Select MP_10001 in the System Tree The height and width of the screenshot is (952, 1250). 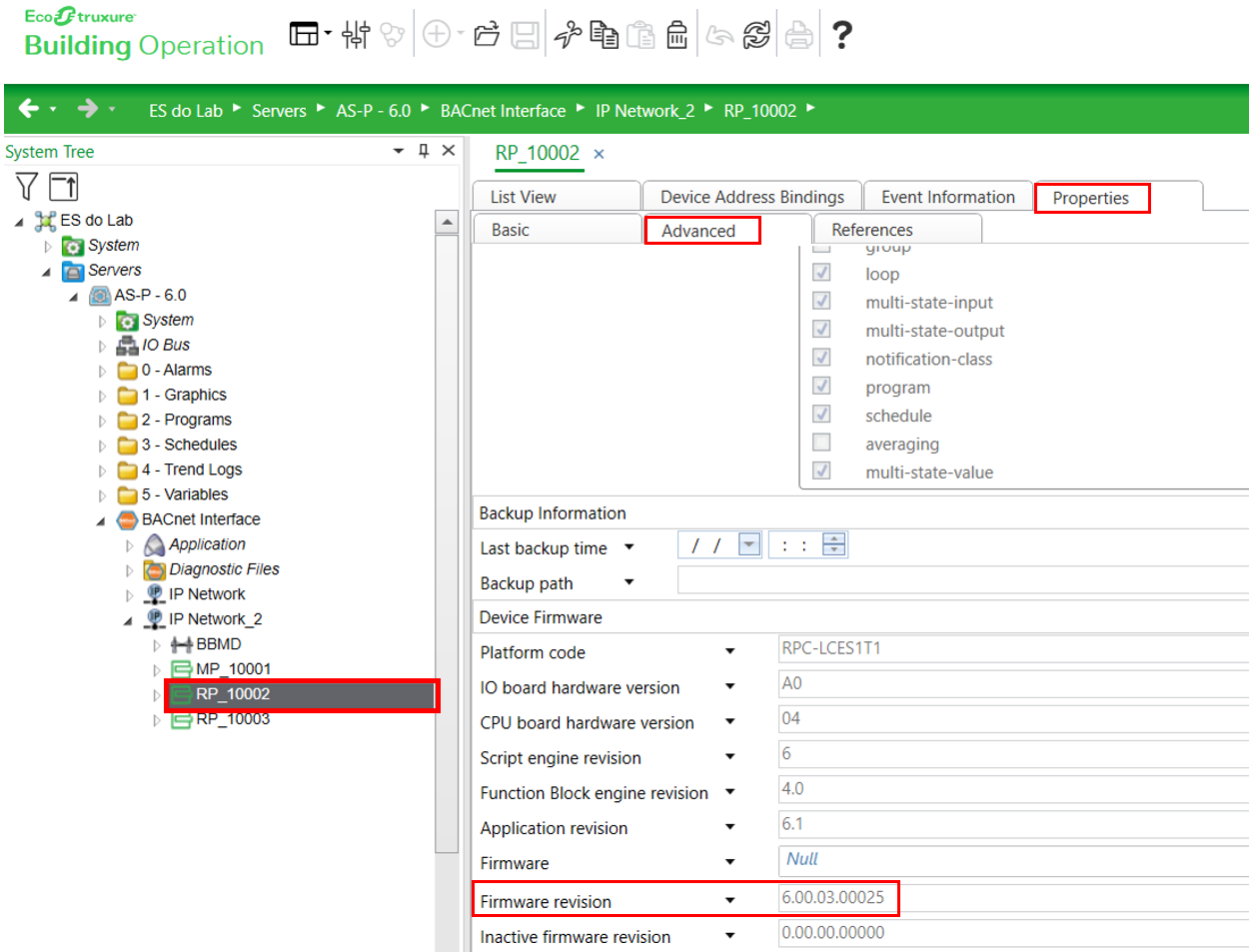tap(233, 669)
